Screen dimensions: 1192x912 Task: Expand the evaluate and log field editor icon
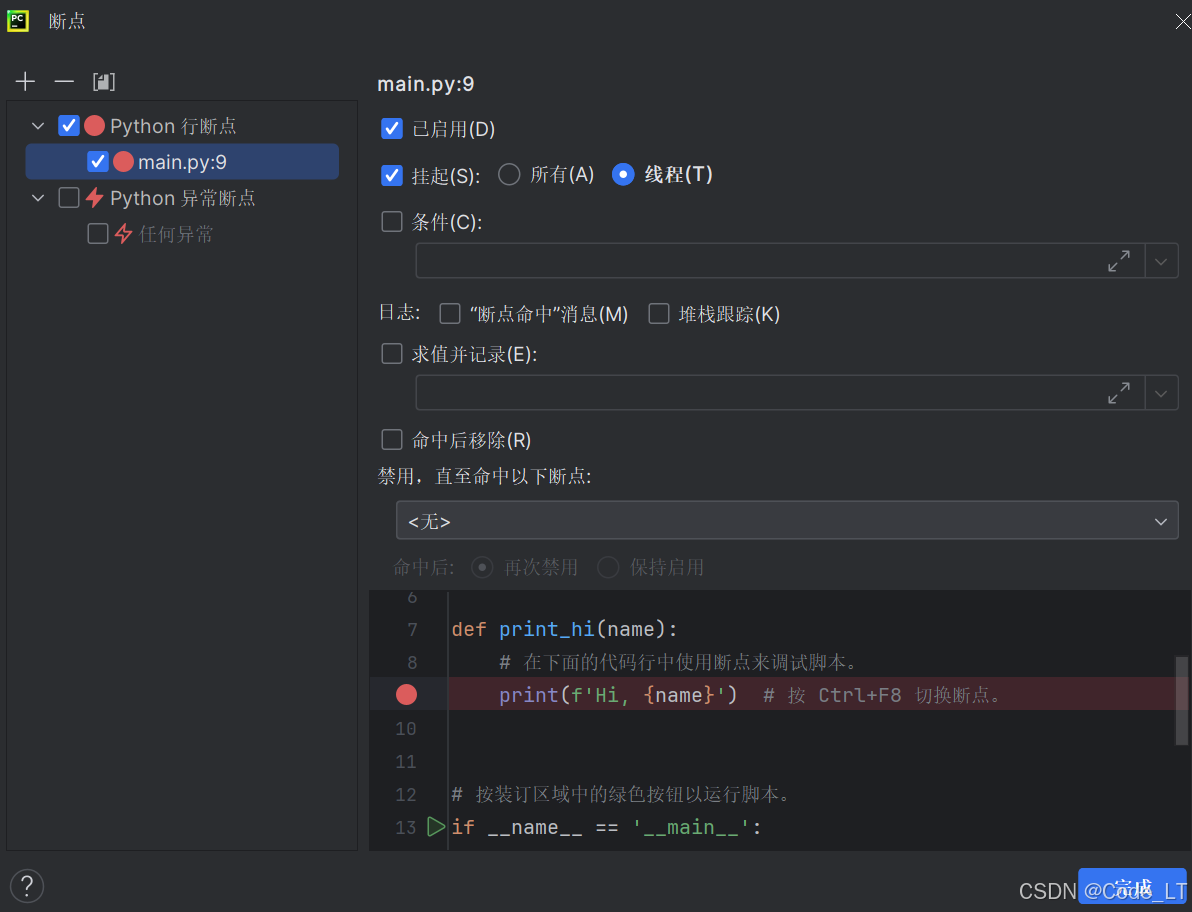(x=1119, y=393)
